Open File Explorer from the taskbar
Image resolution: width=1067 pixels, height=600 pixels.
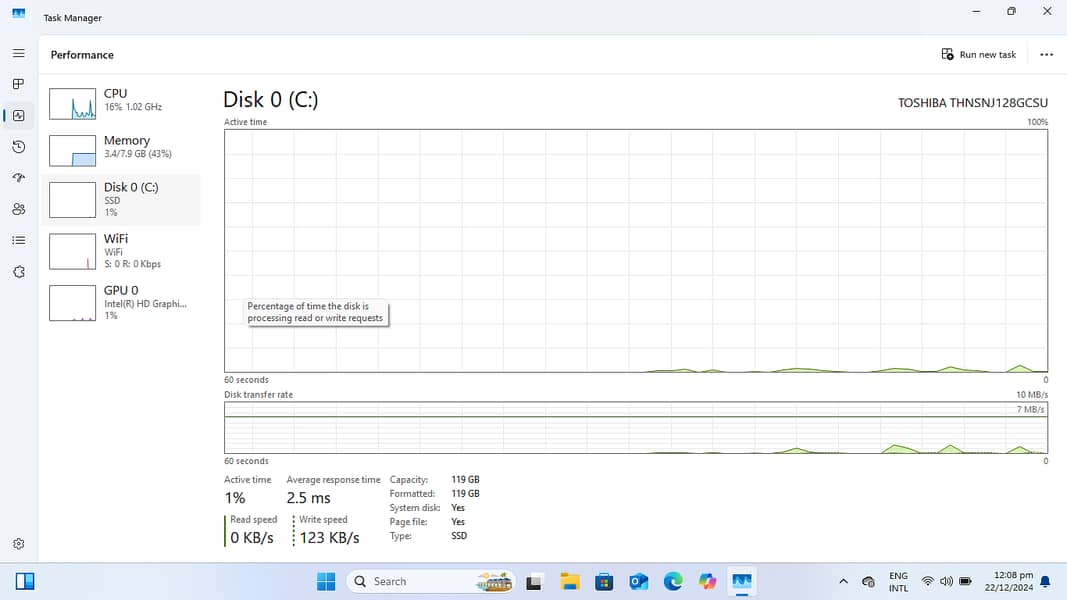[x=570, y=582]
